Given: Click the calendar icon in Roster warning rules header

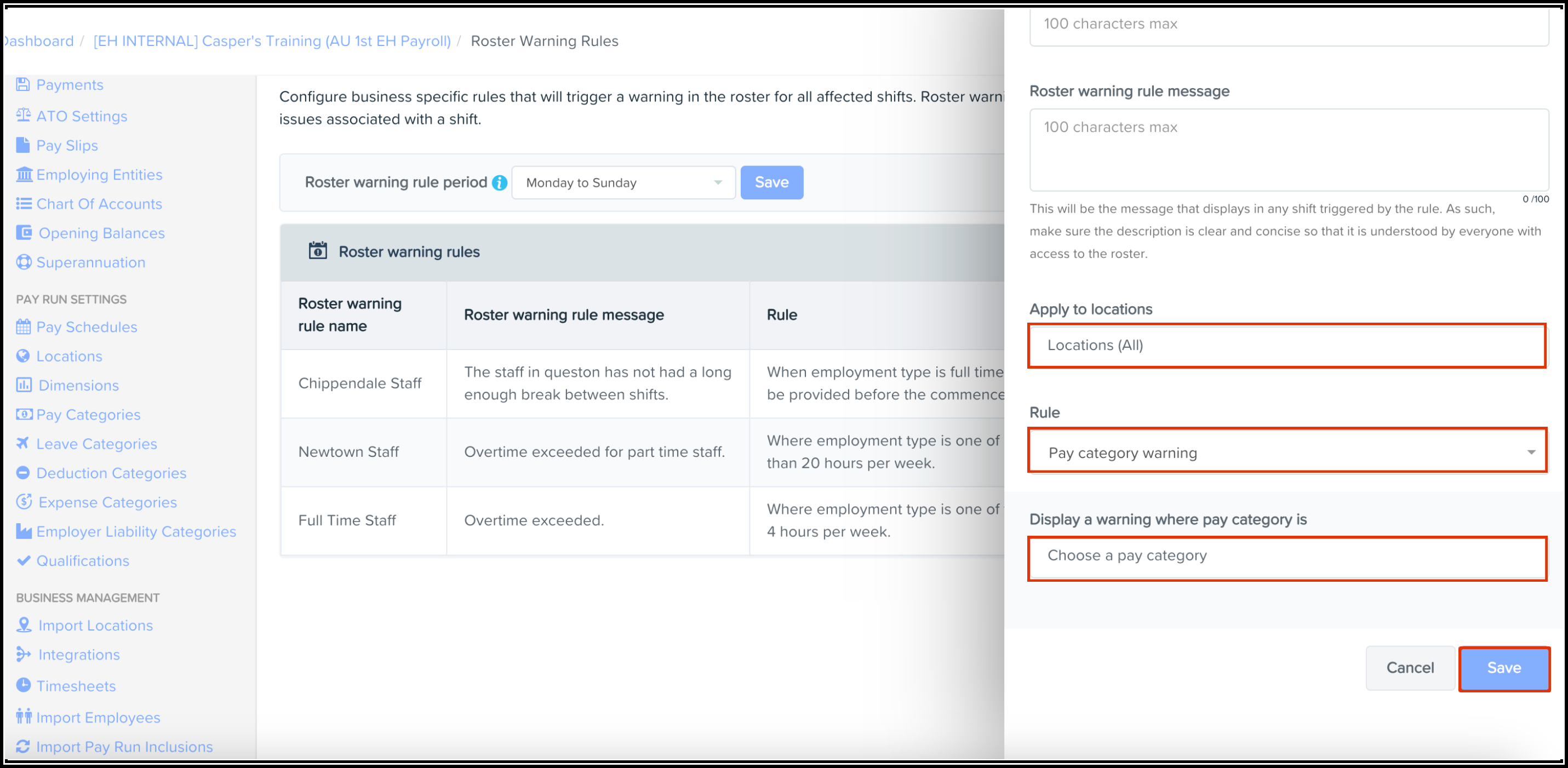Looking at the screenshot, I should click(x=318, y=251).
